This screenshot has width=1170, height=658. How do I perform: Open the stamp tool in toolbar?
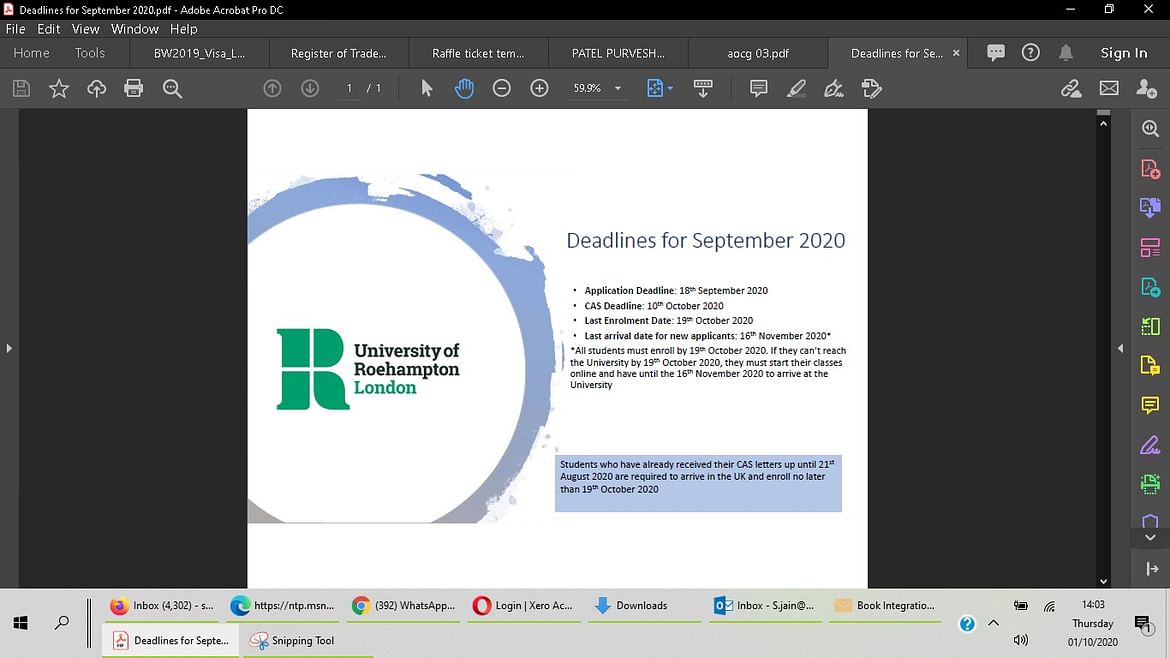871,88
